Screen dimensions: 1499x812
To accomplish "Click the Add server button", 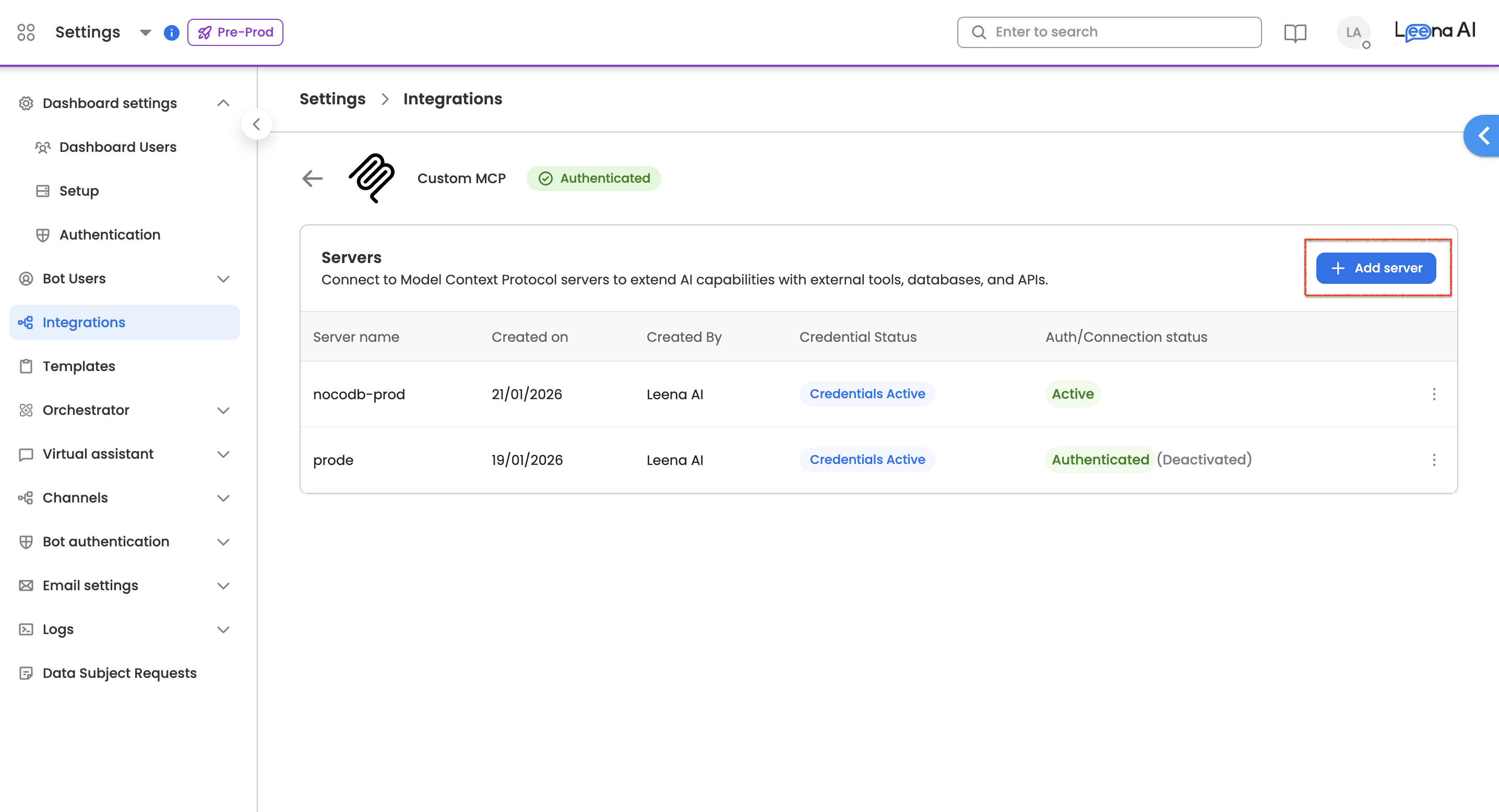I will [x=1376, y=268].
